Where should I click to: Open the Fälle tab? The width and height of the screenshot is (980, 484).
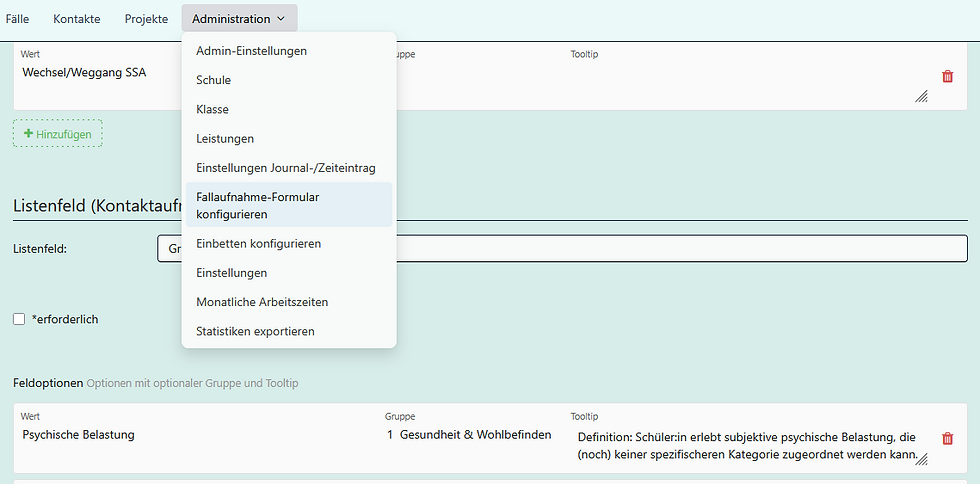pyautogui.click(x=18, y=19)
